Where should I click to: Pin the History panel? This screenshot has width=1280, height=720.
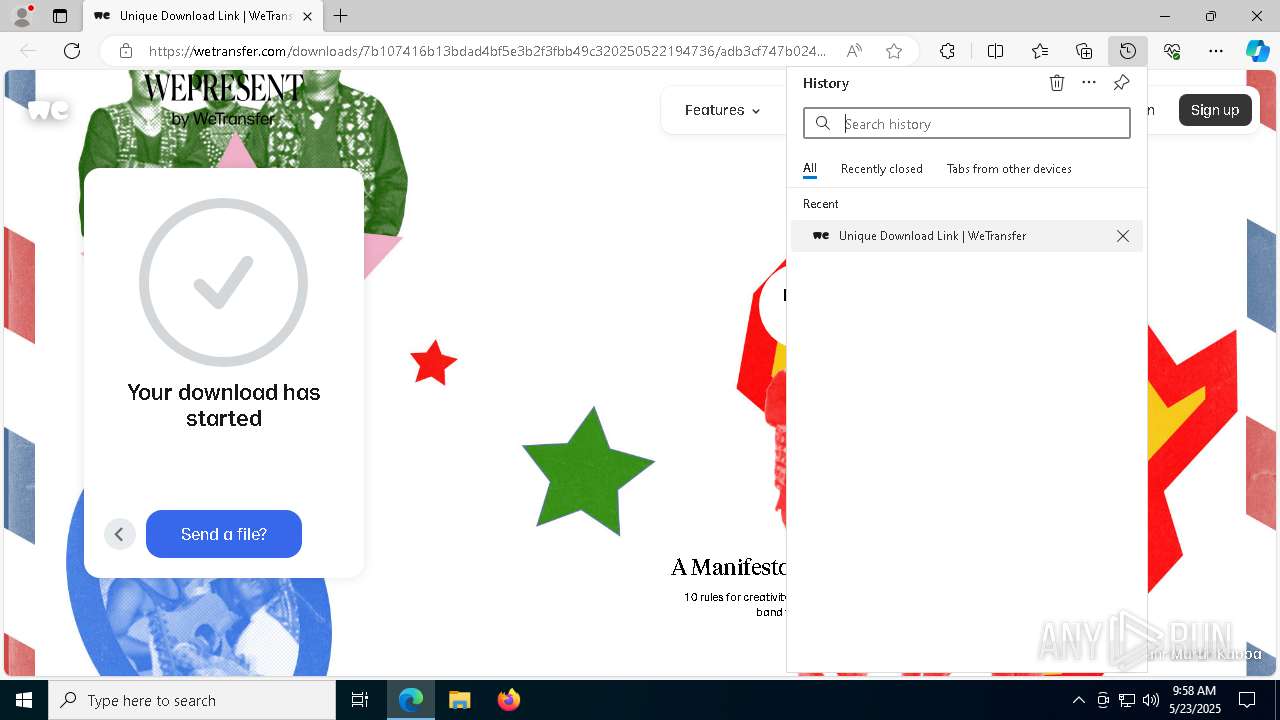1121,83
